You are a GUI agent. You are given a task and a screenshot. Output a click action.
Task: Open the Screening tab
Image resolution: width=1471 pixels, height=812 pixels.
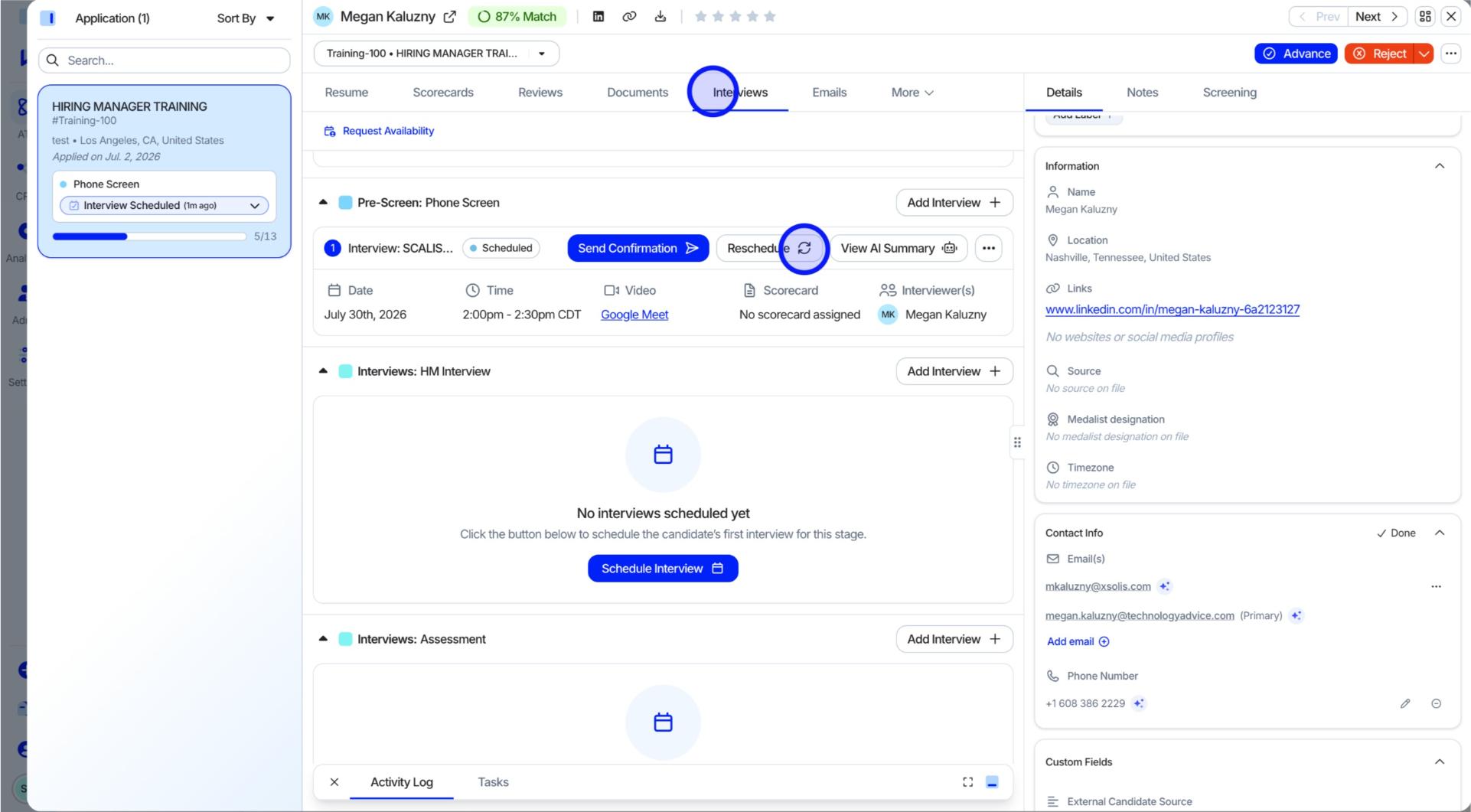pyautogui.click(x=1229, y=93)
